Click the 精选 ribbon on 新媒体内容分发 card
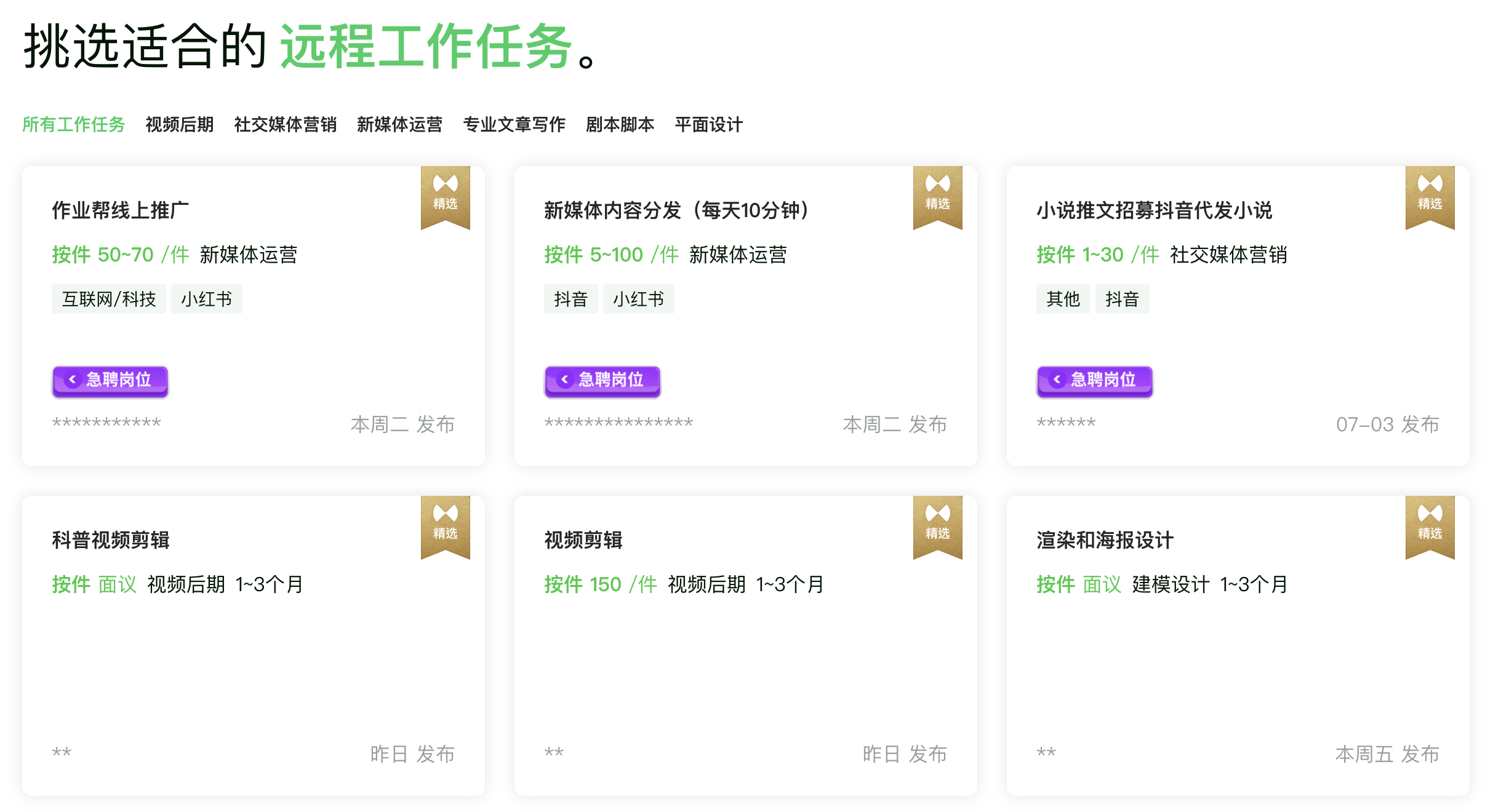The image size is (1493, 812). tap(937, 197)
